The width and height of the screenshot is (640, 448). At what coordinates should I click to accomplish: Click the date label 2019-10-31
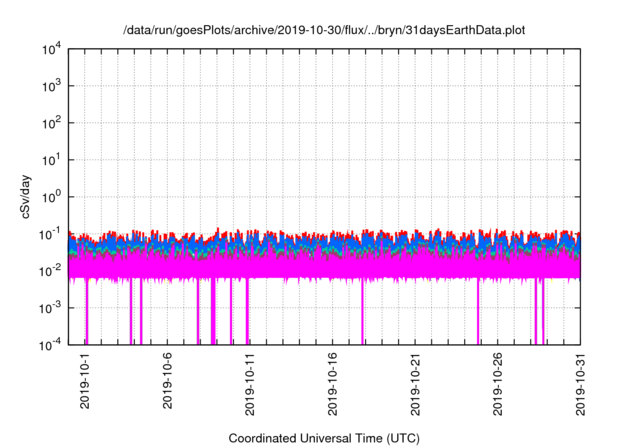click(580, 384)
